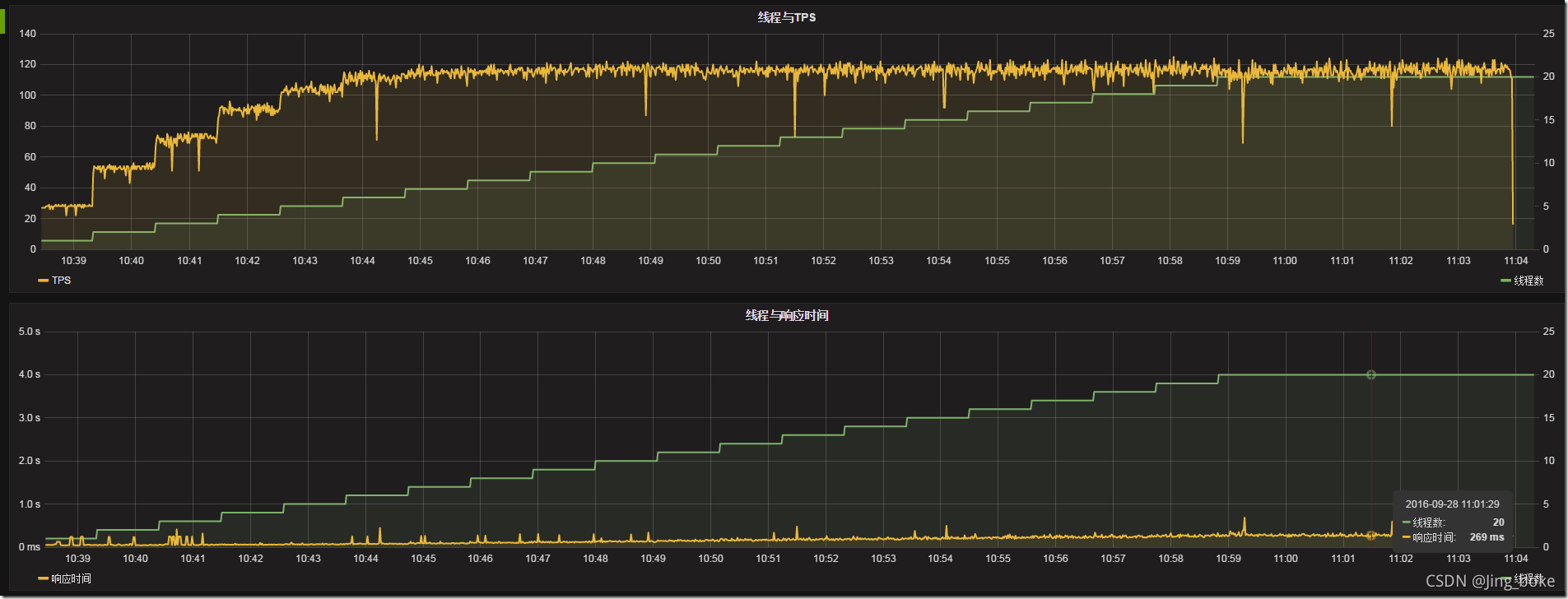
Task: Toggle 线程数 series in the TPS panel legend
Action: (1528, 281)
